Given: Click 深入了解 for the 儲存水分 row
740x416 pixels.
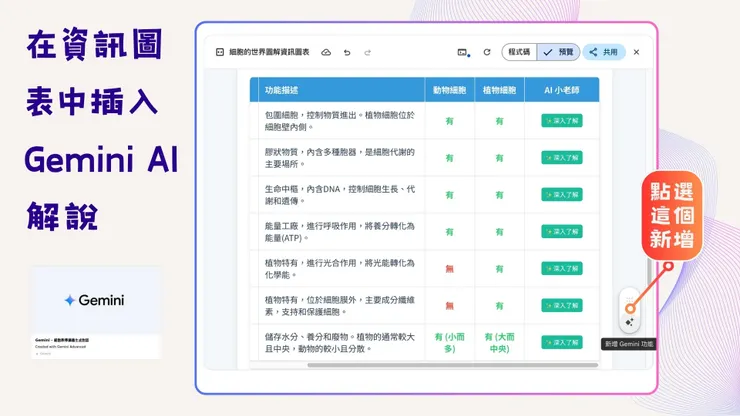Looking at the screenshot, I should pos(562,342).
